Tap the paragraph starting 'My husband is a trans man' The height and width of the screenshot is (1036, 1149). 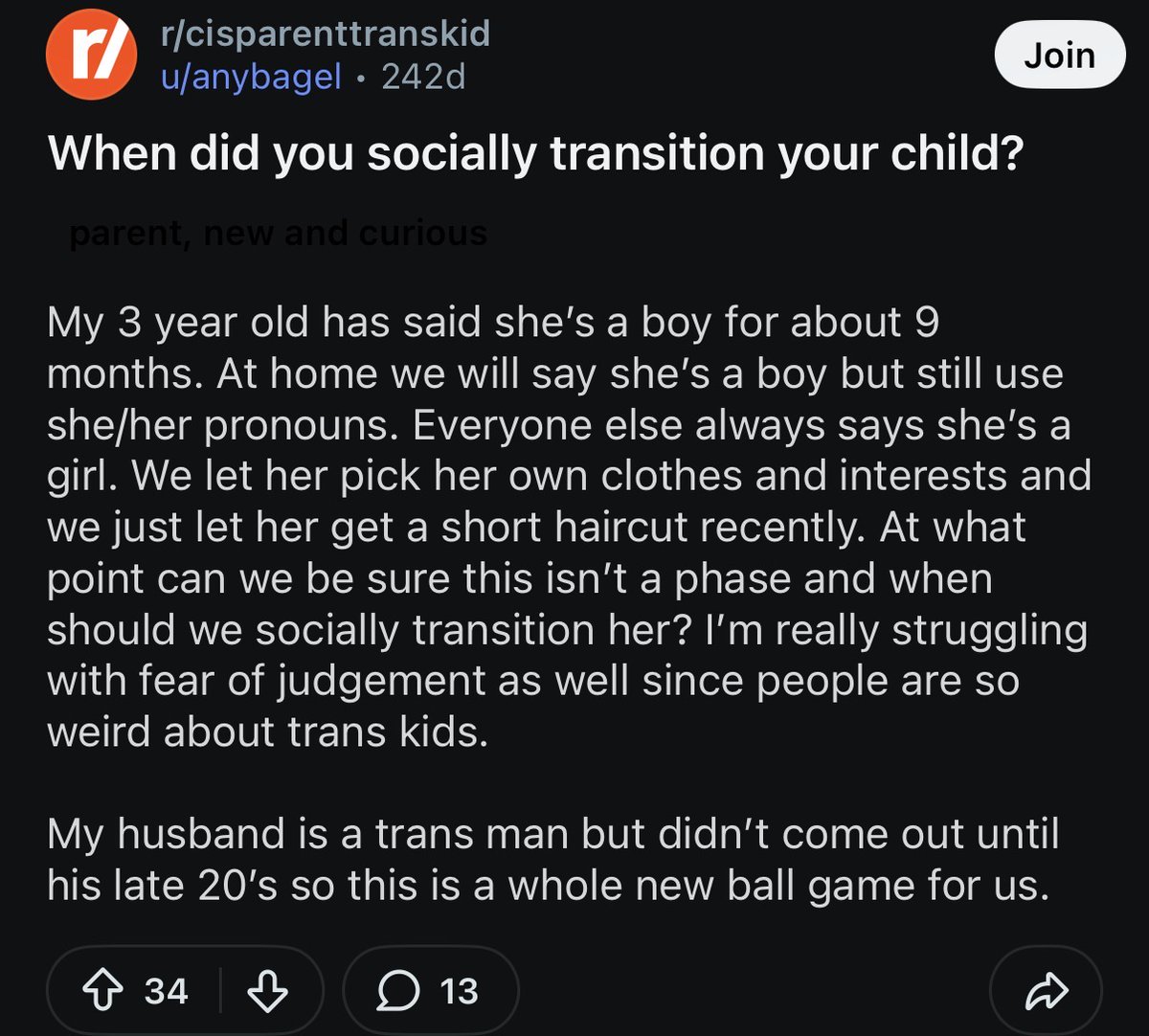point(553,860)
